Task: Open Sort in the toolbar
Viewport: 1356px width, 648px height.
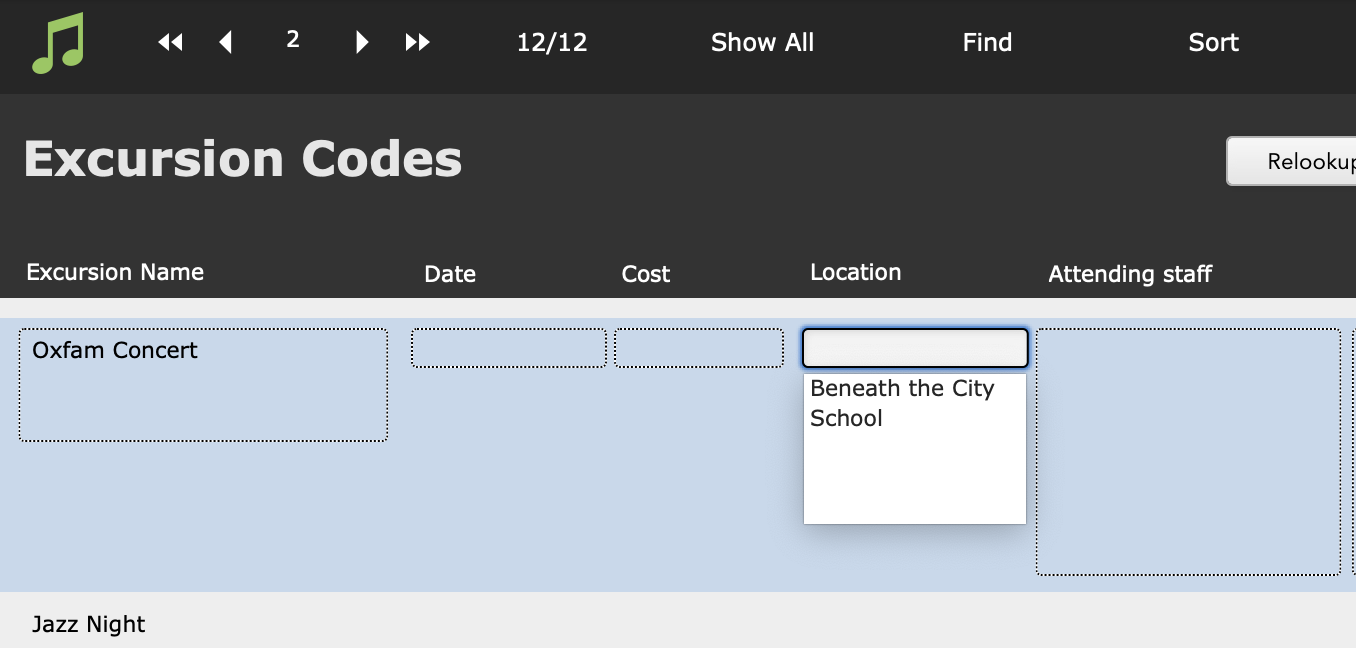Action: (x=1213, y=42)
